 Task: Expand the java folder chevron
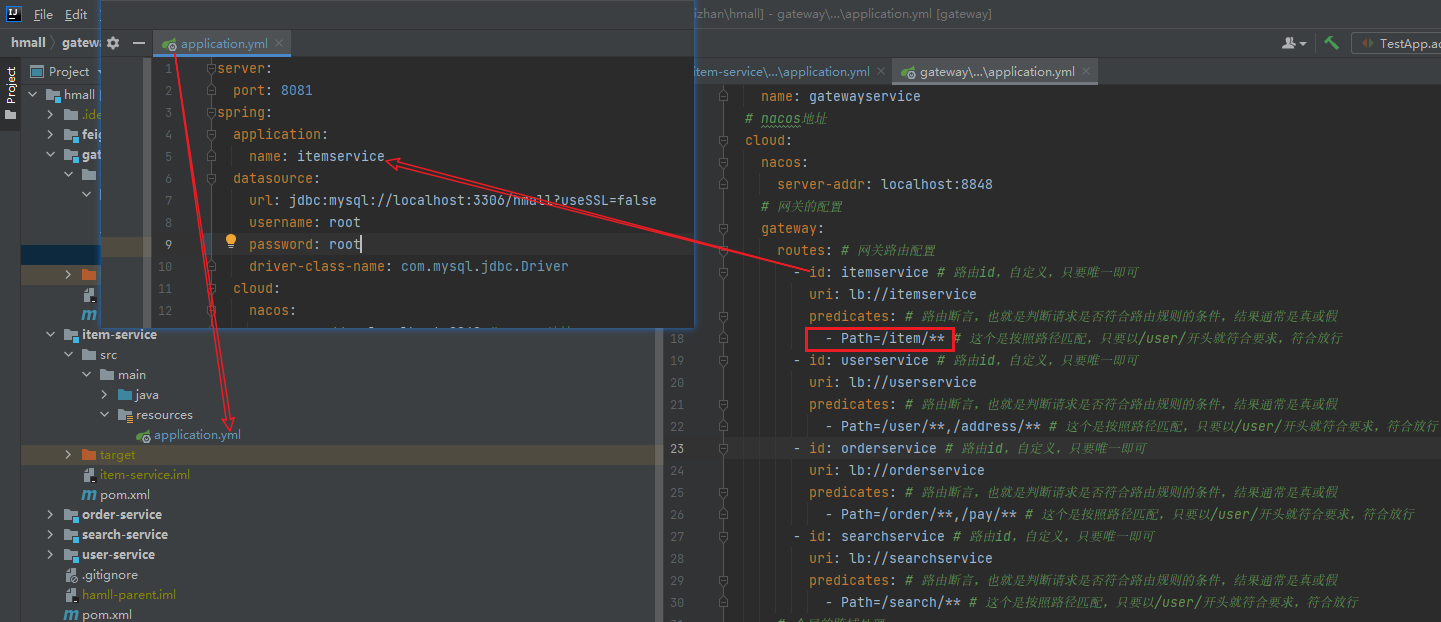coord(105,395)
